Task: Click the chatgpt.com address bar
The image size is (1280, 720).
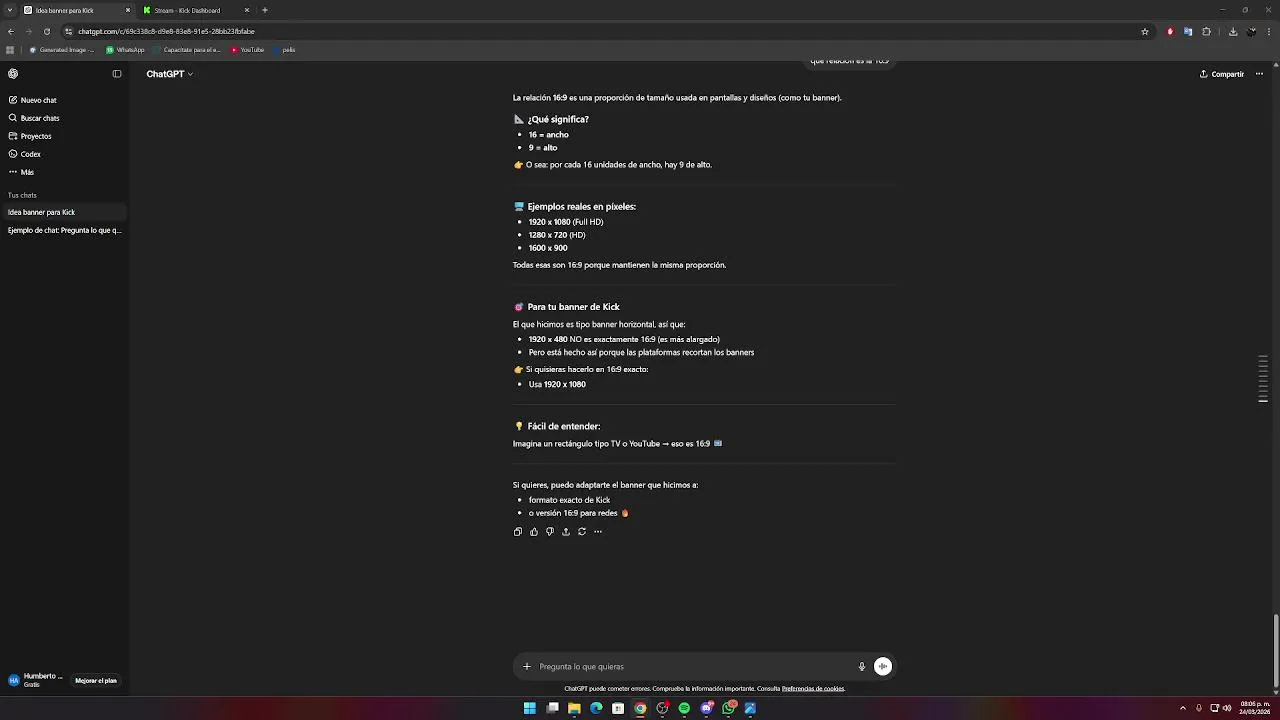Action: 600,31
